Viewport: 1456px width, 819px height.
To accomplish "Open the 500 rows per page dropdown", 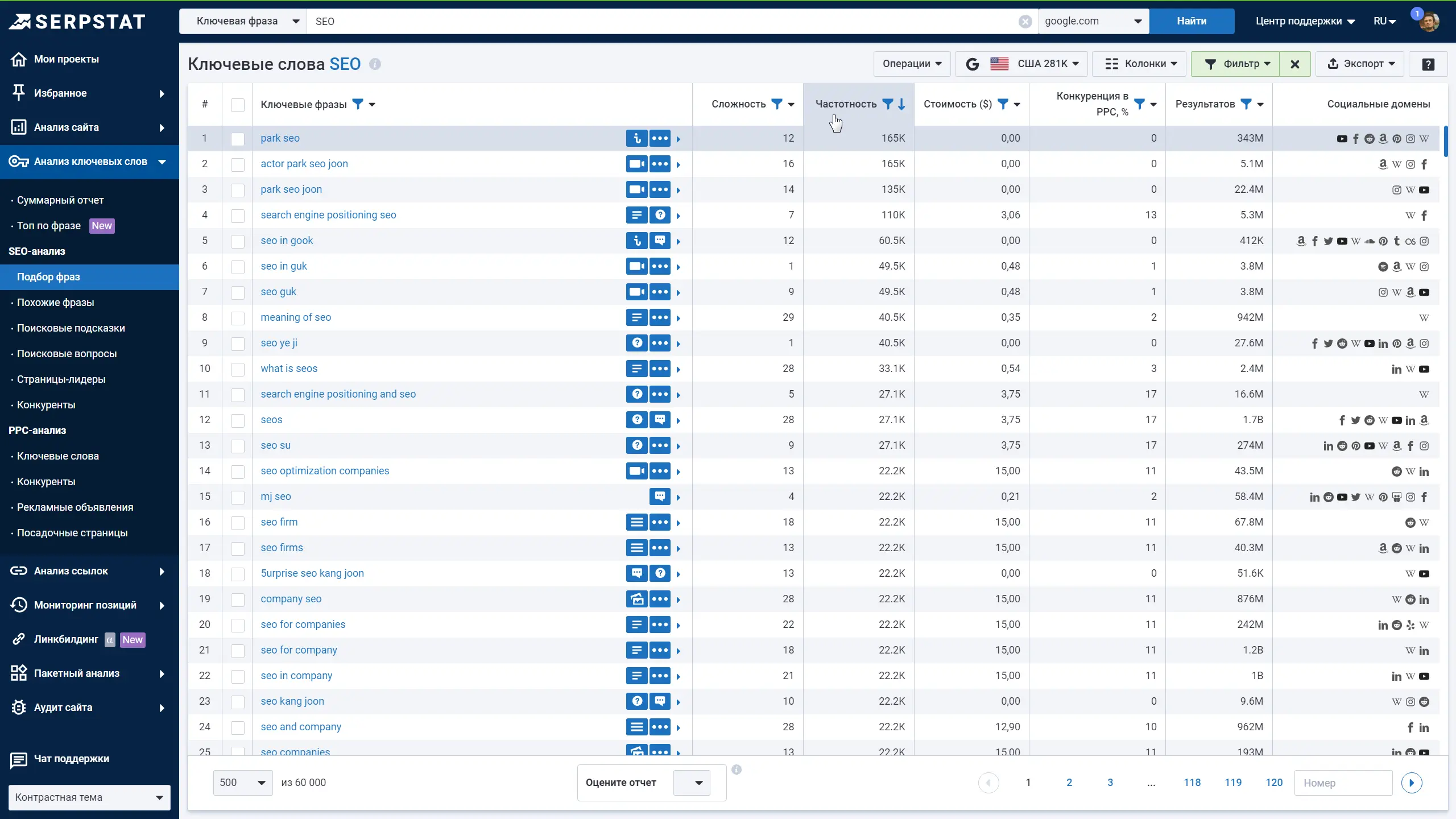I will click(x=243, y=783).
